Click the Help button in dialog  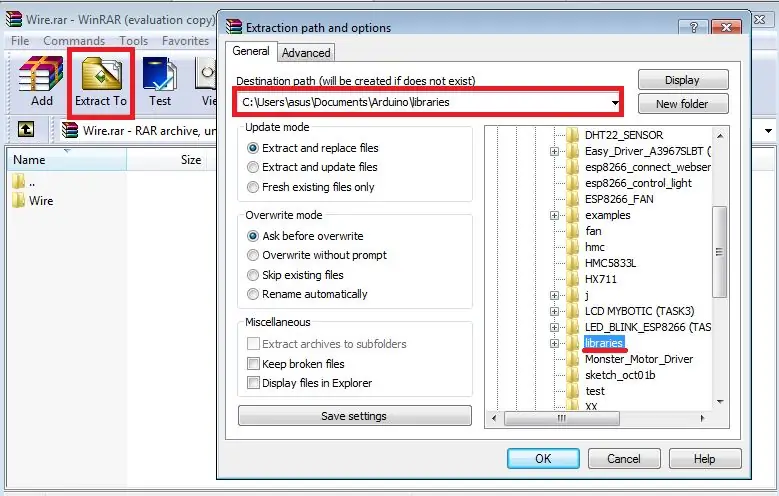[x=705, y=458]
